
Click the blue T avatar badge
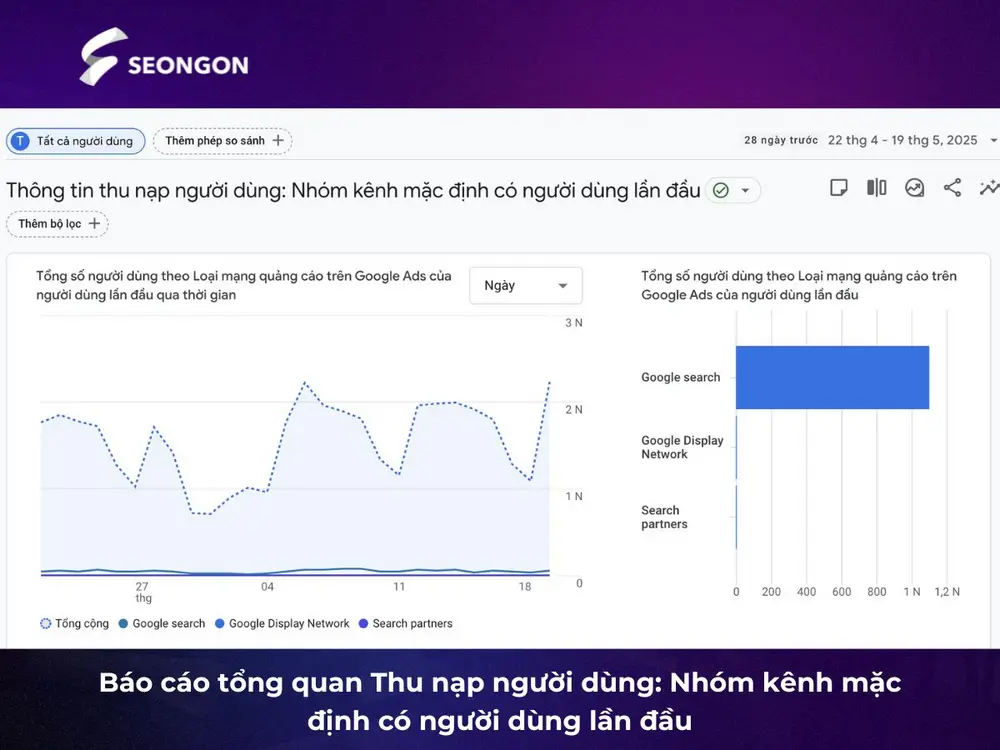(x=20, y=141)
